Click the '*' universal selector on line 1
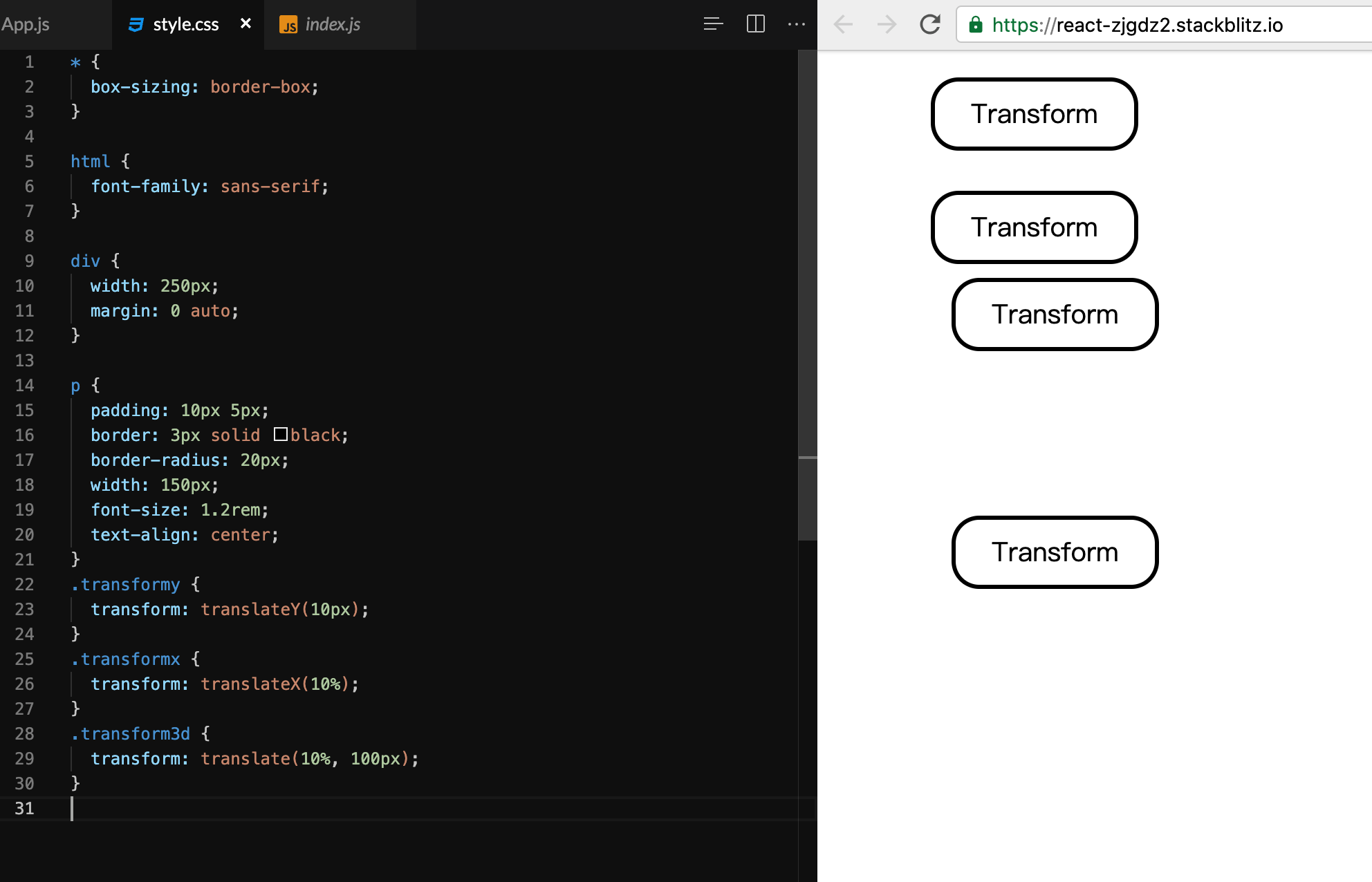 (75, 62)
